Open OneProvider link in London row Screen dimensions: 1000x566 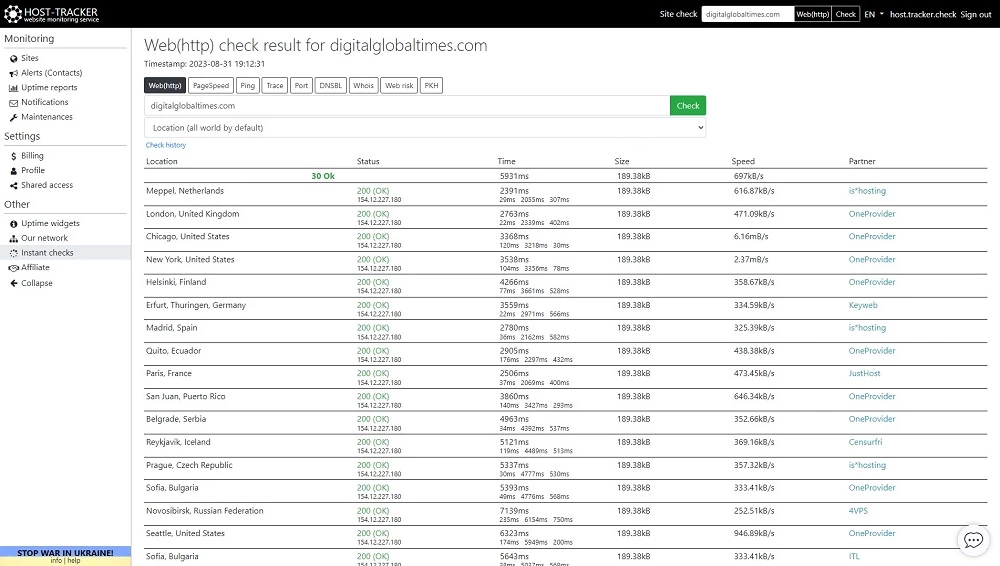[x=872, y=214]
